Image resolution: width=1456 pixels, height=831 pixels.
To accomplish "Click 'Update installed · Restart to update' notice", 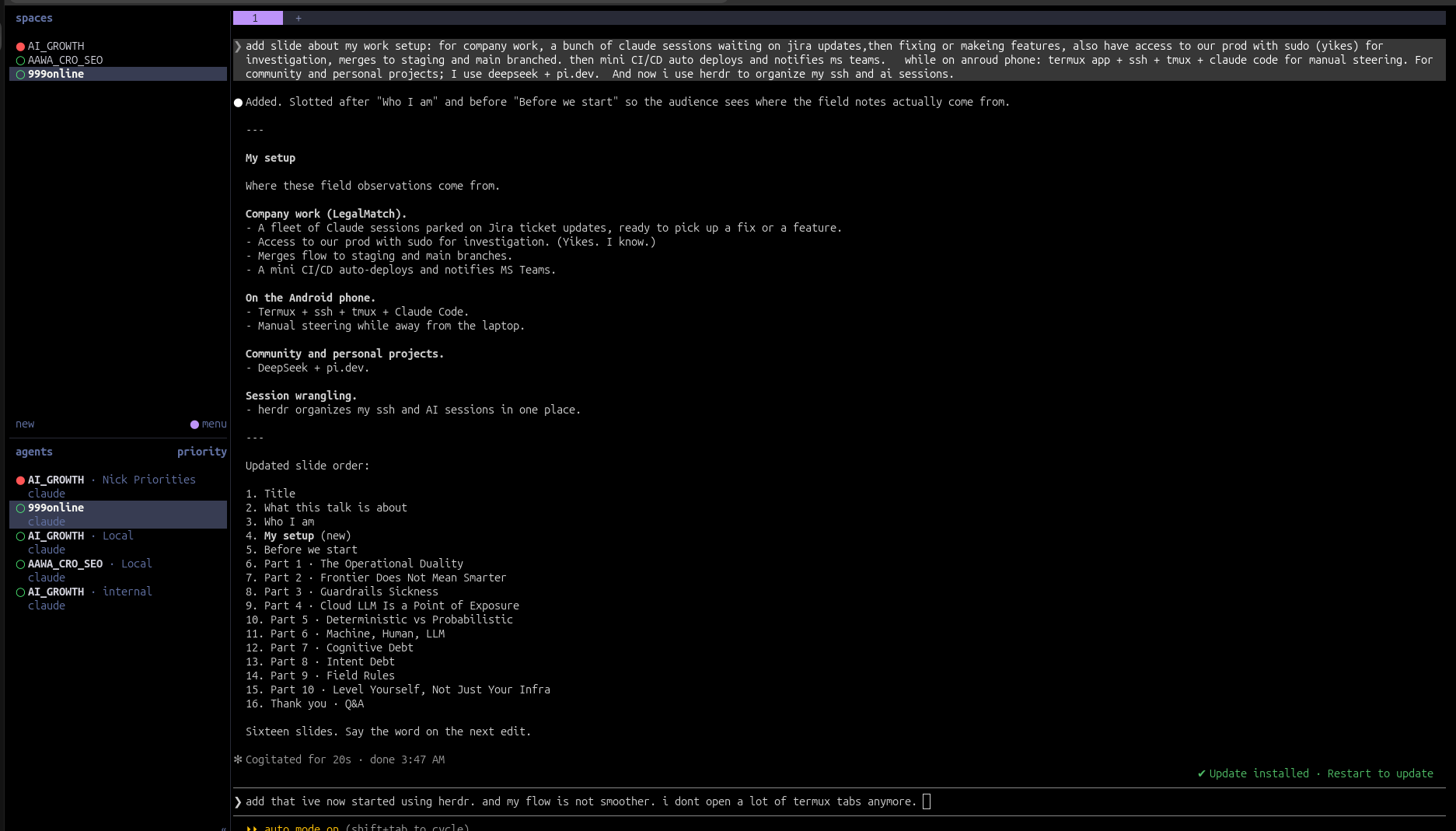I will pos(1315,773).
